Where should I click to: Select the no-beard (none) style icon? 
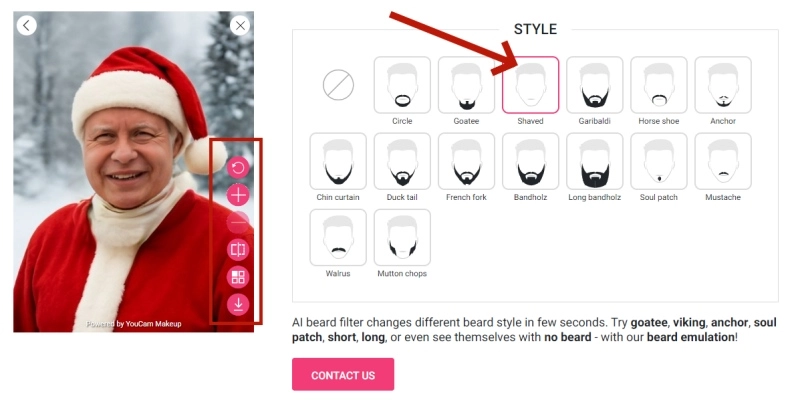tap(338, 85)
